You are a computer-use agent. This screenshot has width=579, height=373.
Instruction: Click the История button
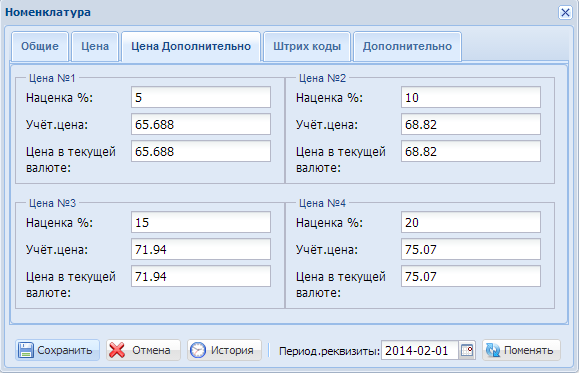[x=224, y=350]
